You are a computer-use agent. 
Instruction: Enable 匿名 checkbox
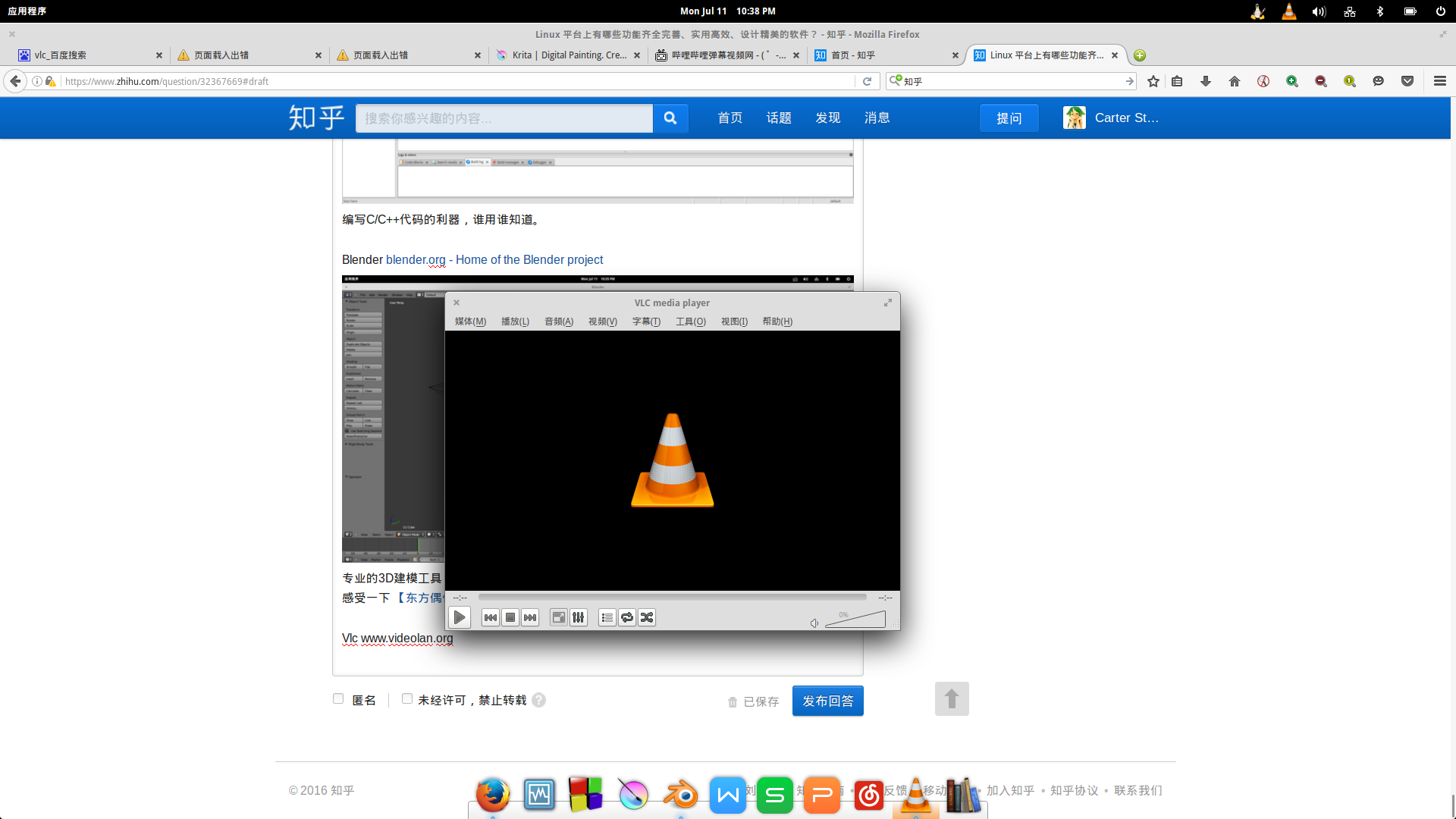[338, 698]
